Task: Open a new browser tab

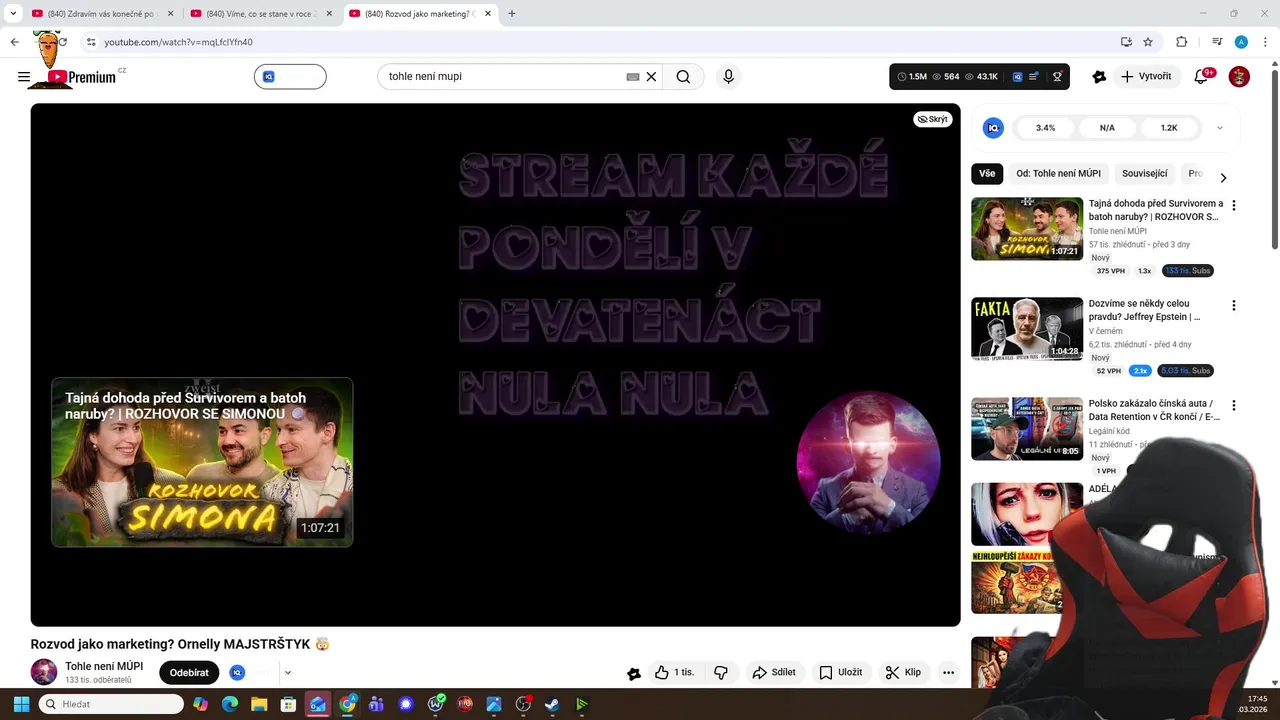Action: (512, 14)
